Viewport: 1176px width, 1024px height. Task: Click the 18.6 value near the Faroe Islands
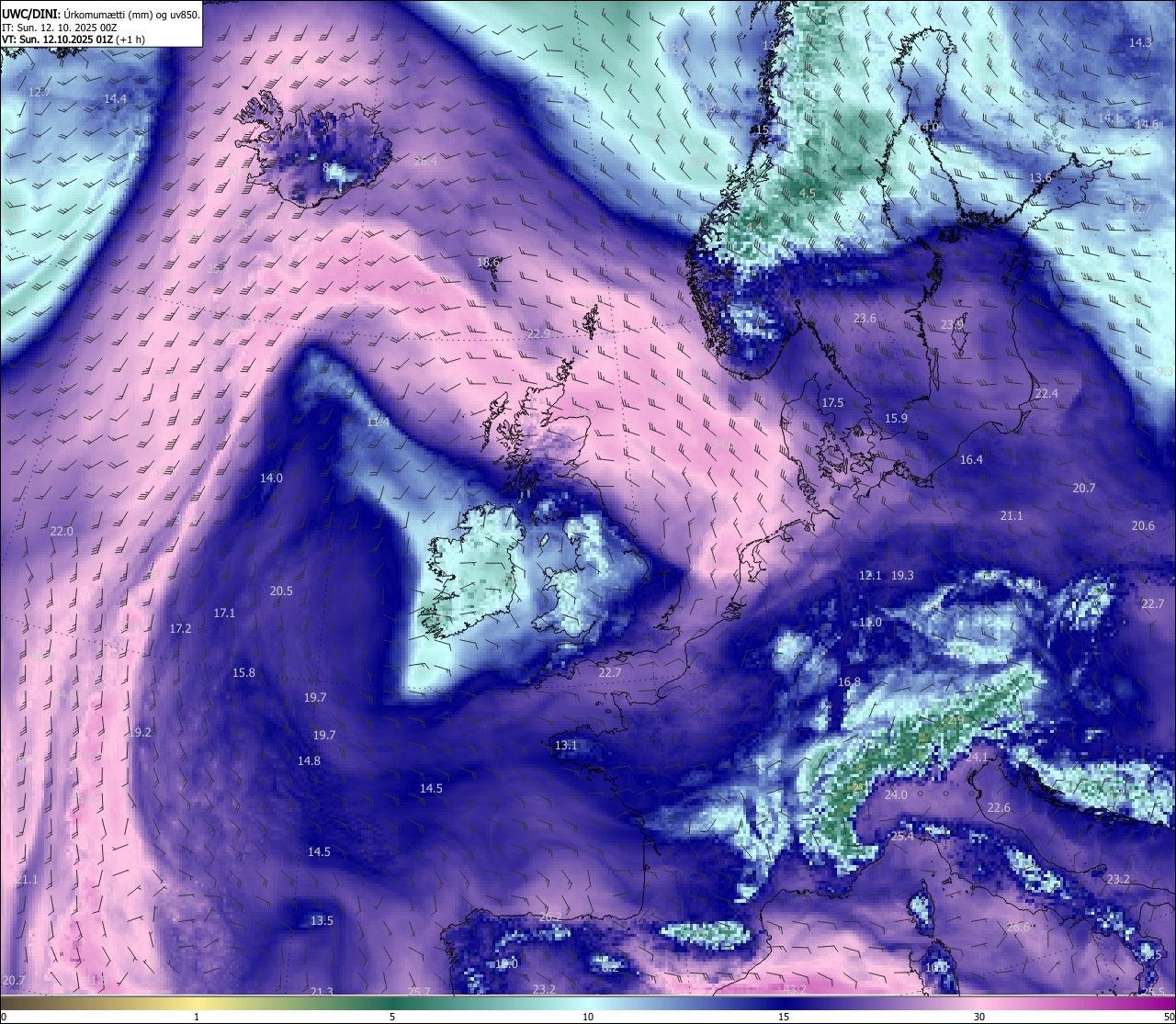pyautogui.click(x=488, y=262)
